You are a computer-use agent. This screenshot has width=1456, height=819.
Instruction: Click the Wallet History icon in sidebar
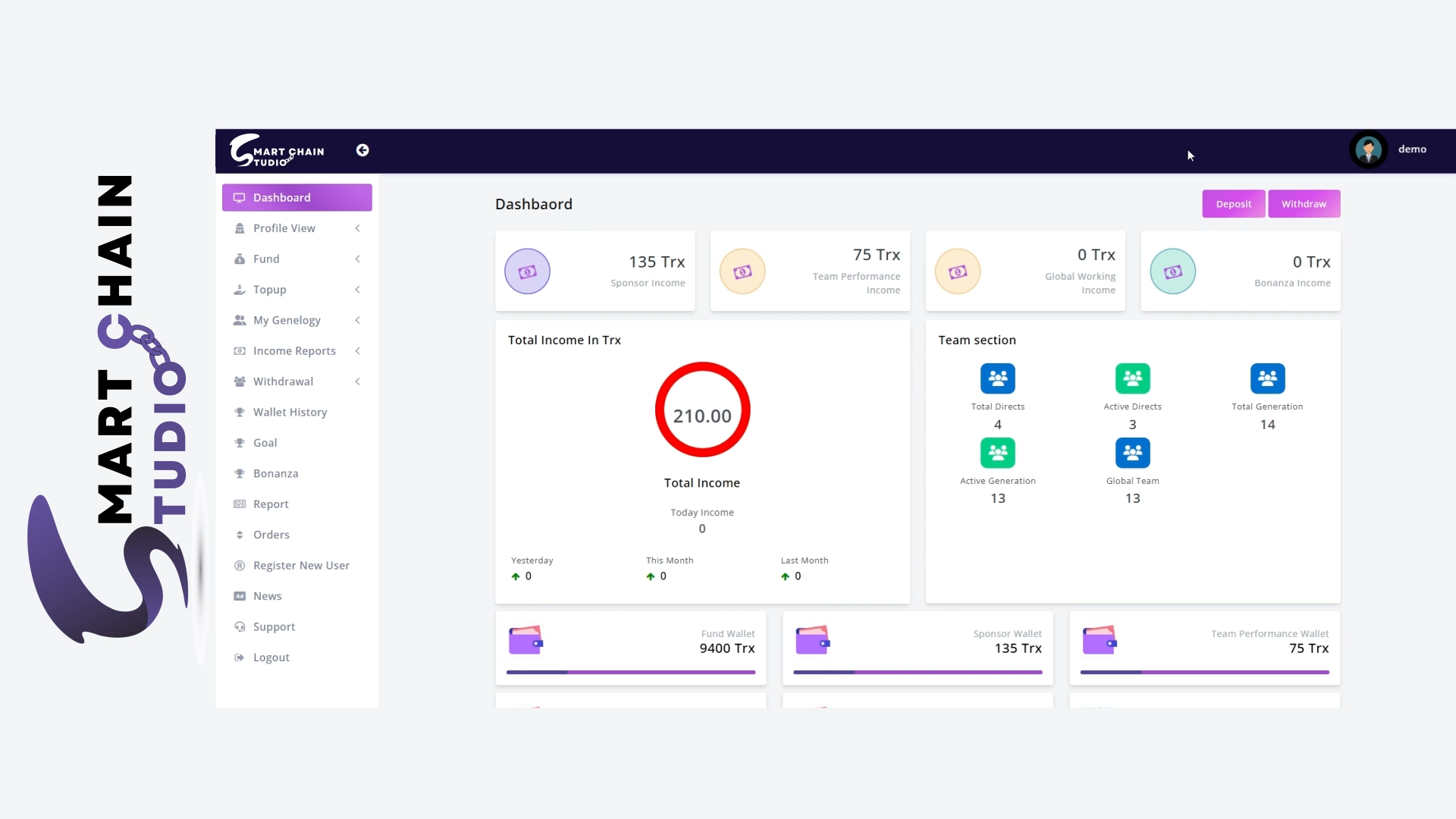[x=238, y=412]
